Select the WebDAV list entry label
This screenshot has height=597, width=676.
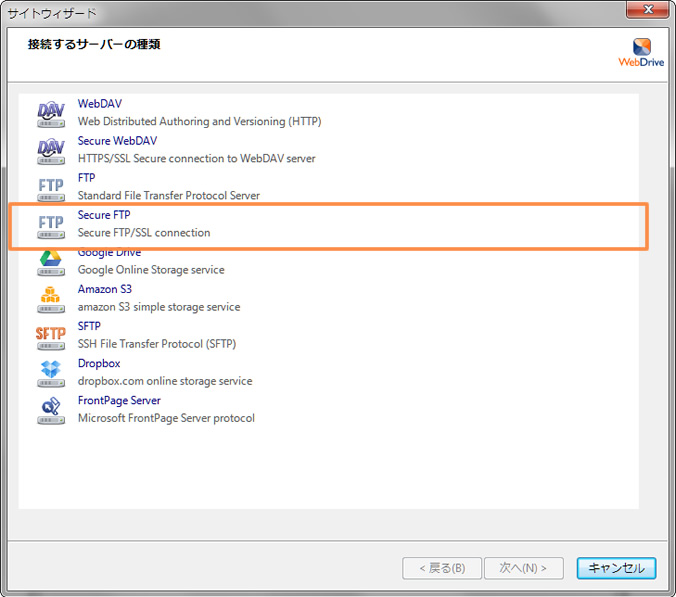[100, 104]
